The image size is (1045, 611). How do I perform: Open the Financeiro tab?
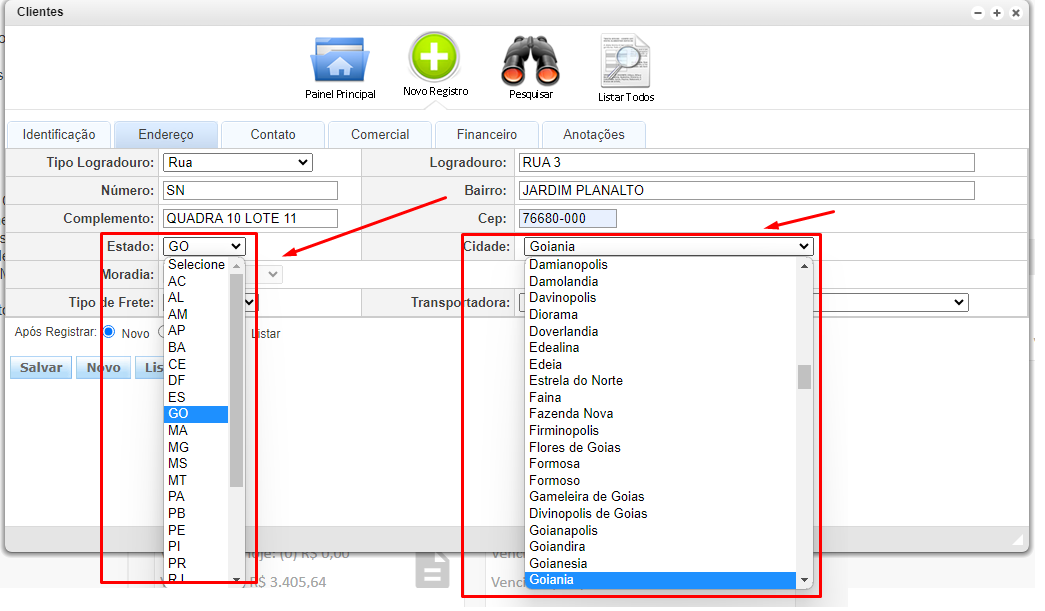[x=486, y=134]
